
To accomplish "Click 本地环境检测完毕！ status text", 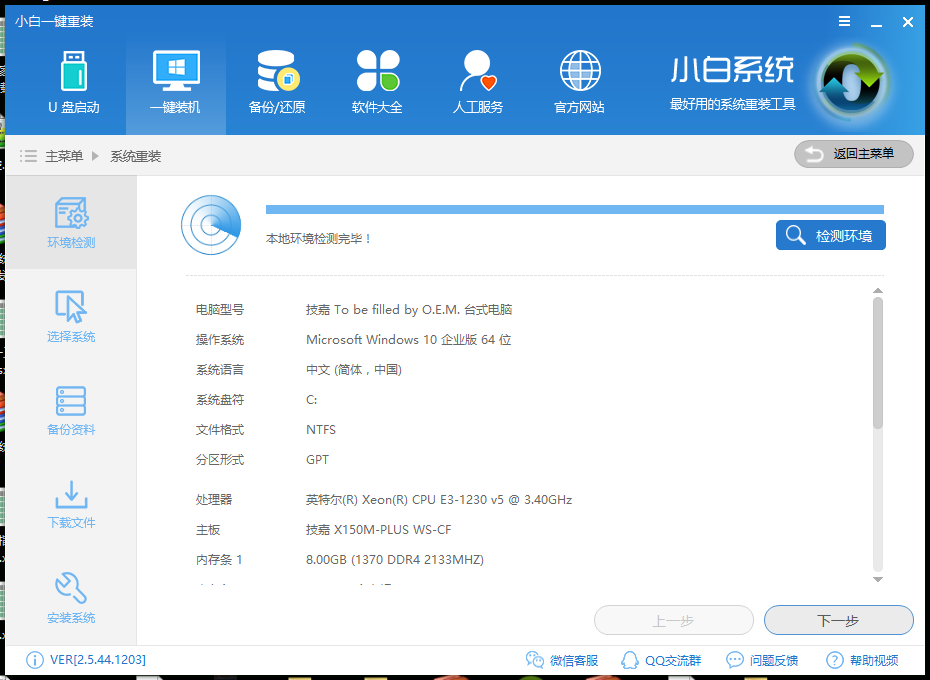I will coord(319,239).
